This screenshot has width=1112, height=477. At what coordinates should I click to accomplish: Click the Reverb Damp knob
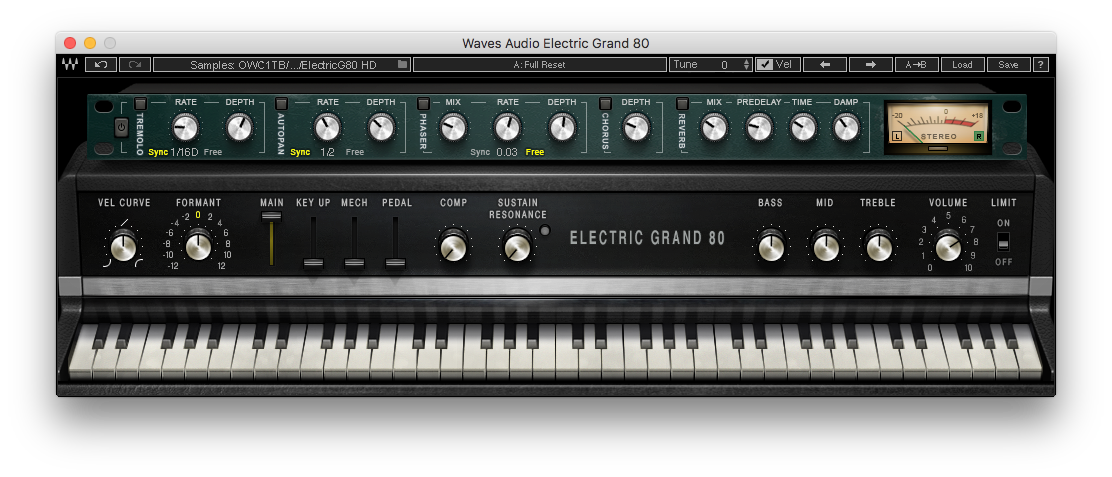[845, 128]
